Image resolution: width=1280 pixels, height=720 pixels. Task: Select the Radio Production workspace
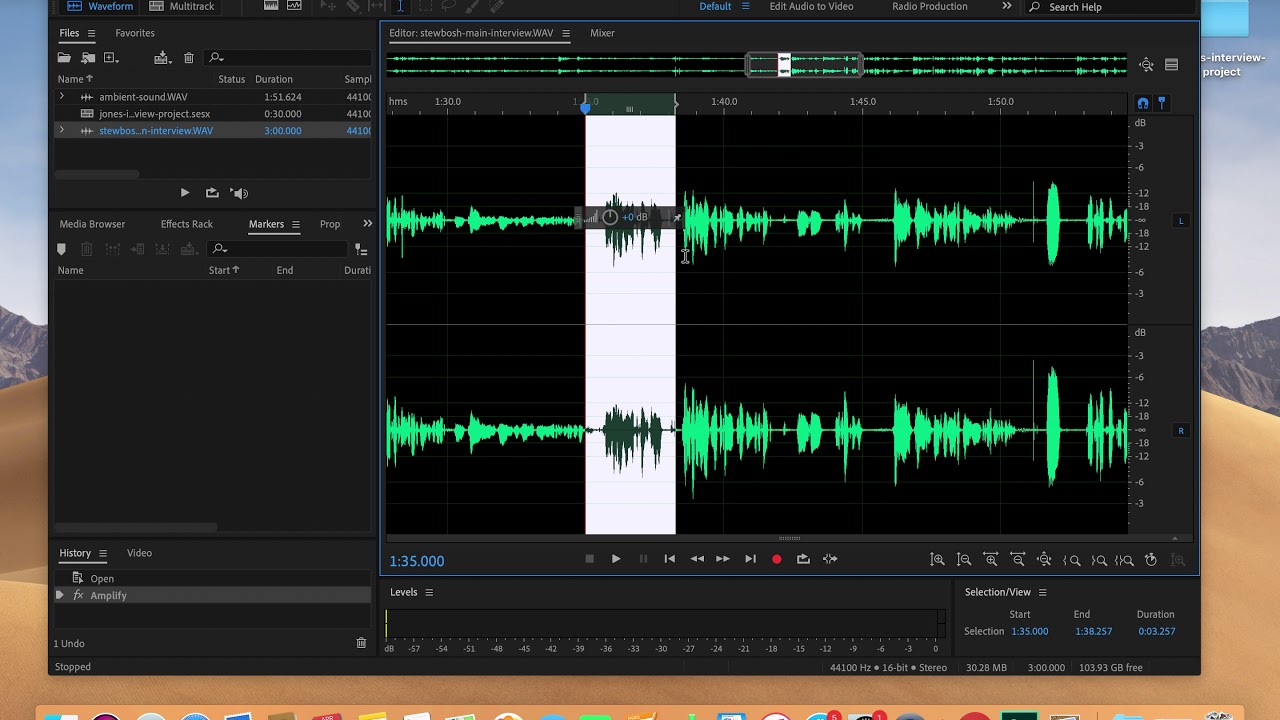929,7
